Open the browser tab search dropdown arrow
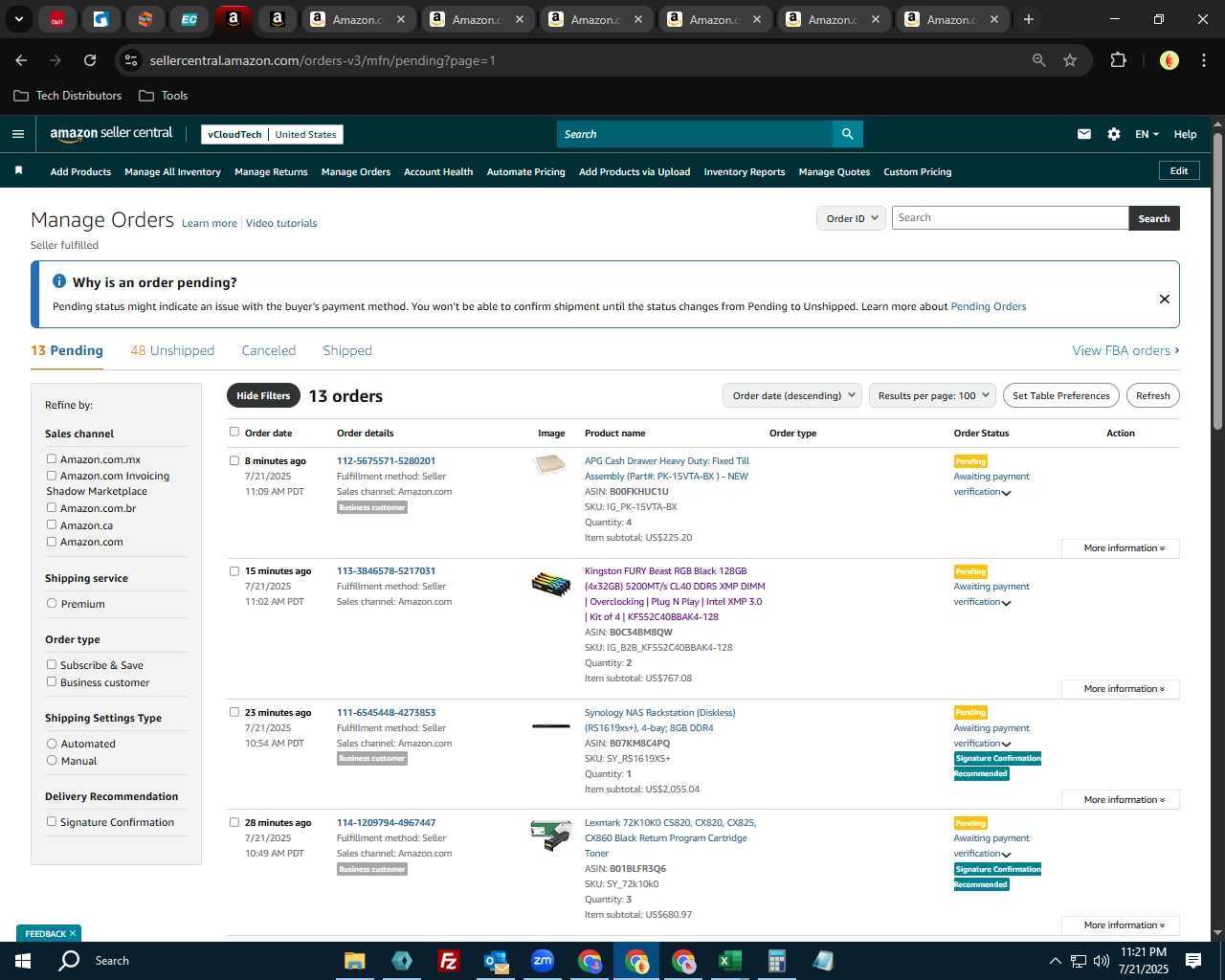This screenshot has height=980, width=1225. pos(18,19)
